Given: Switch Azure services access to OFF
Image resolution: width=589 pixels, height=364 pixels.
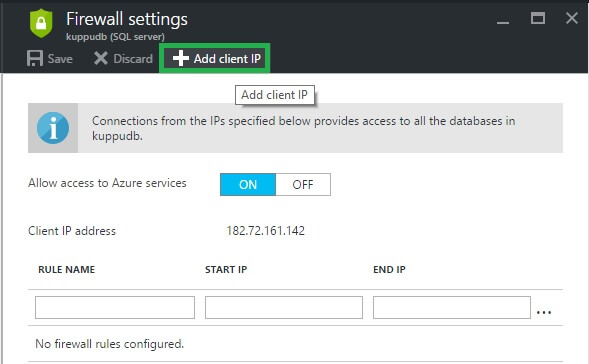Looking at the screenshot, I should click(303, 184).
